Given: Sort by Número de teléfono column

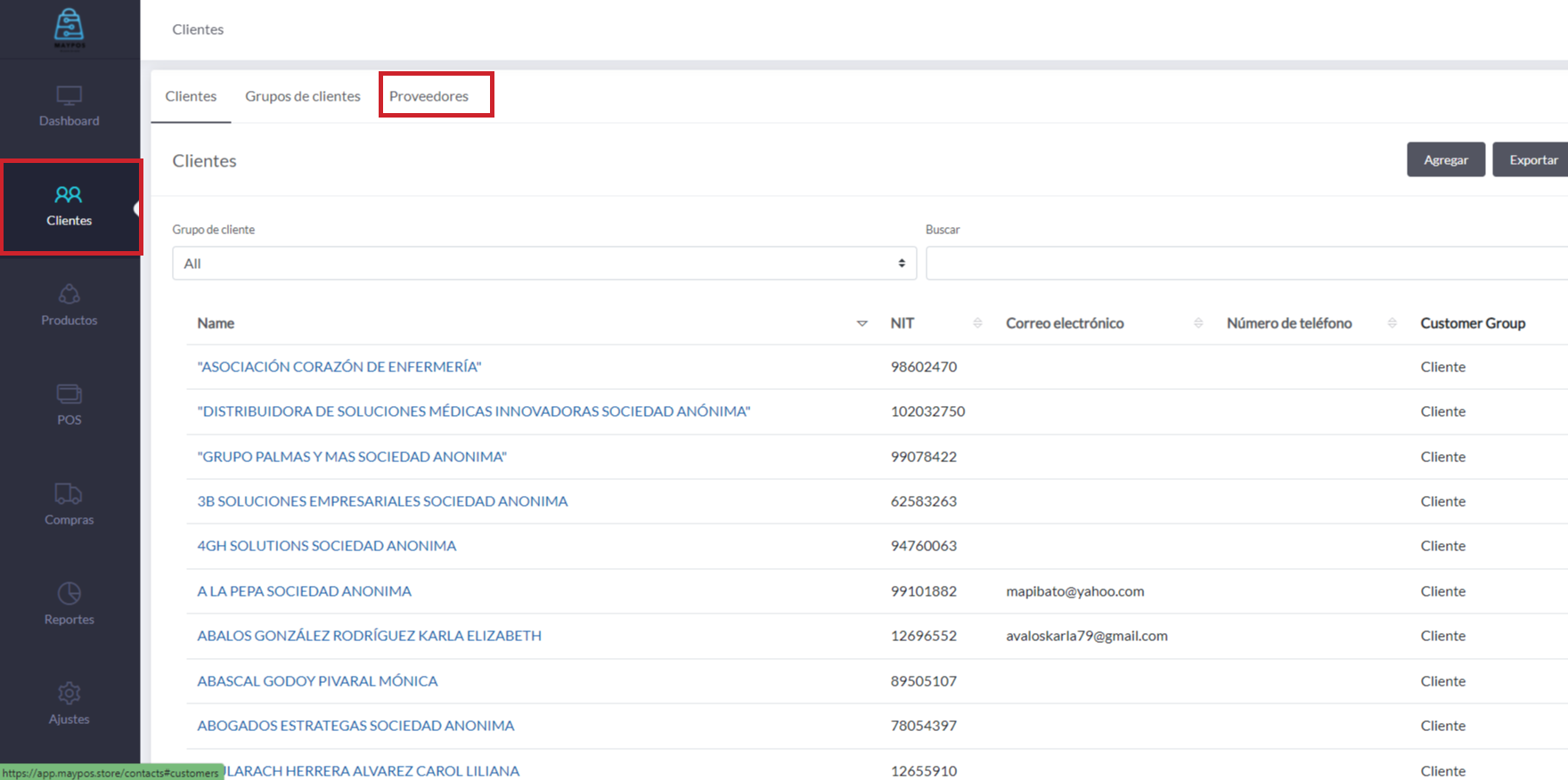Looking at the screenshot, I should 1392,323.
